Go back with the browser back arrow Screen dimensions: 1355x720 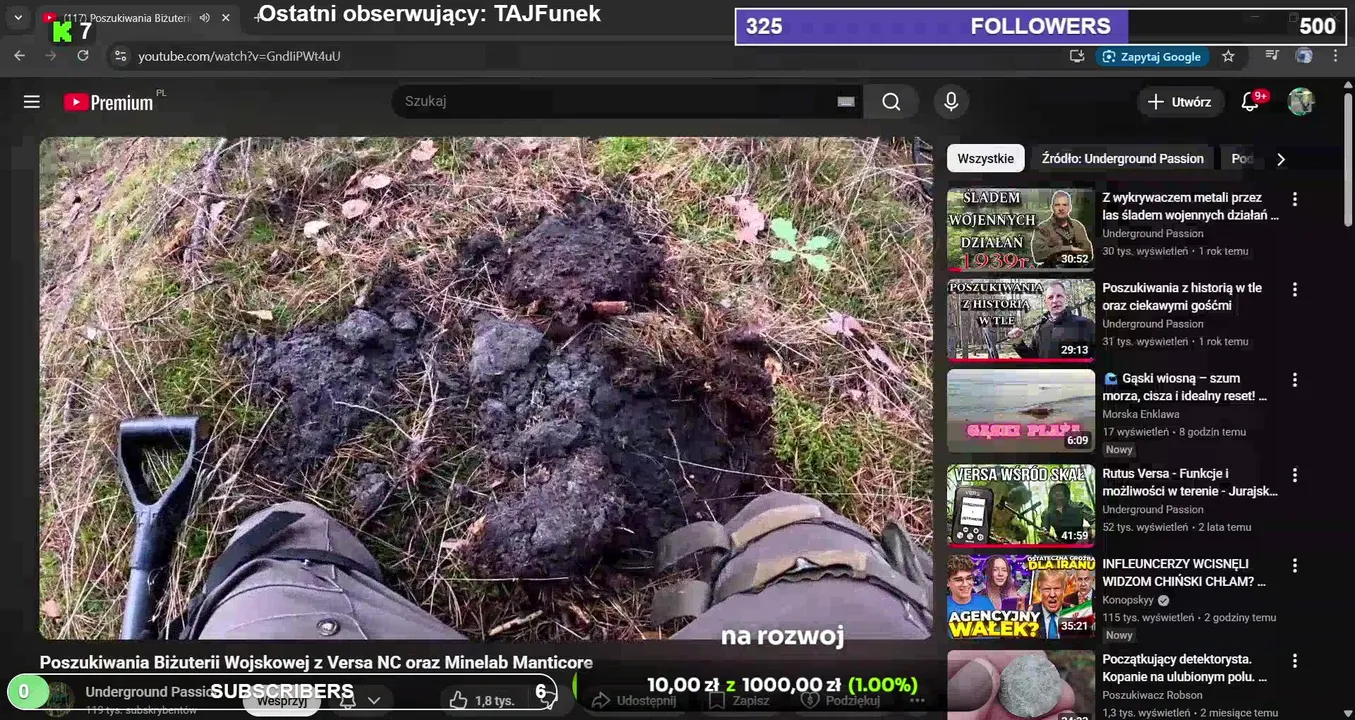point(19,56)
